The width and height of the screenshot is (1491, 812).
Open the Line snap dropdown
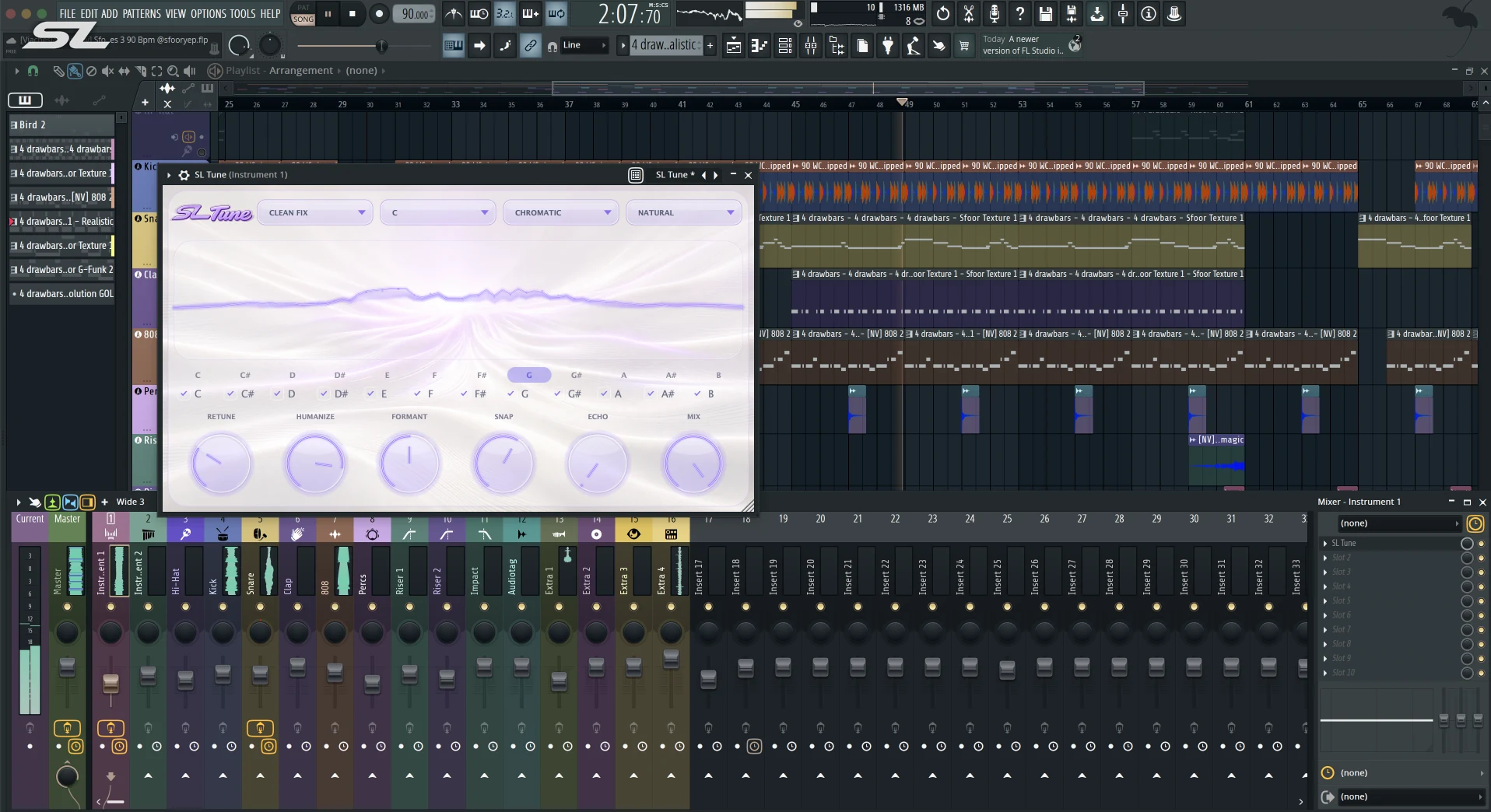pyautogui.click(x=584, y=46)
